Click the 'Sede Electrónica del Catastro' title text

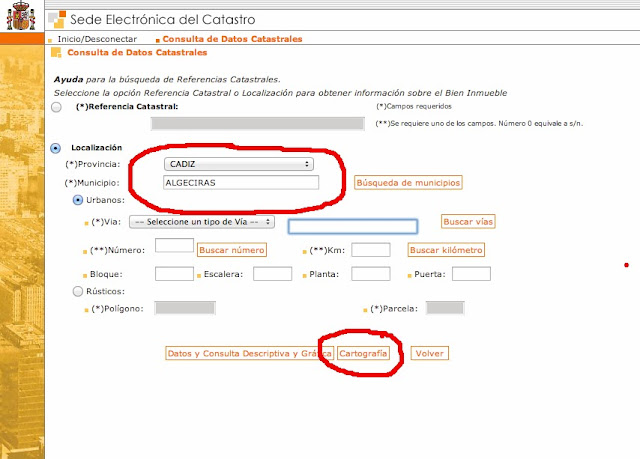(x=162, y=20)
